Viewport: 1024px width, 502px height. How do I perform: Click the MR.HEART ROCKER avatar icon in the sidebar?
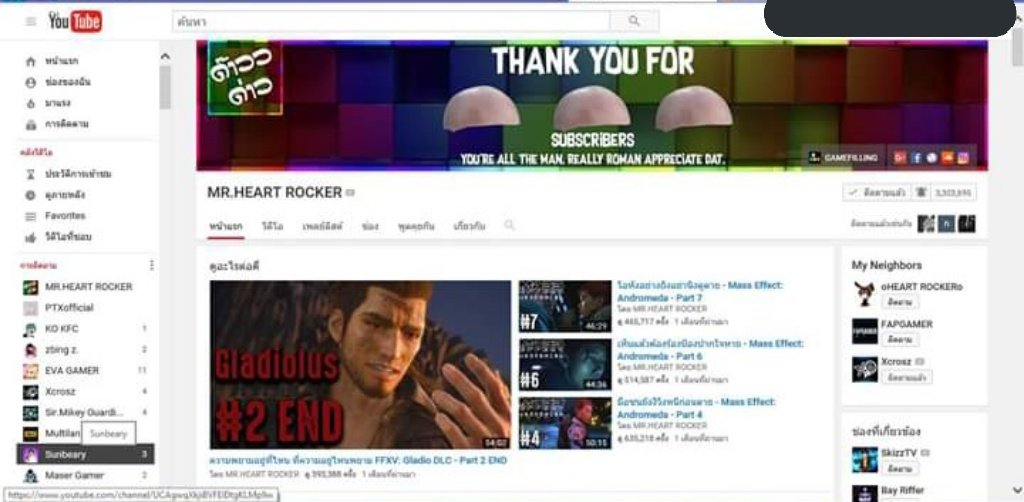coord(31,287)
